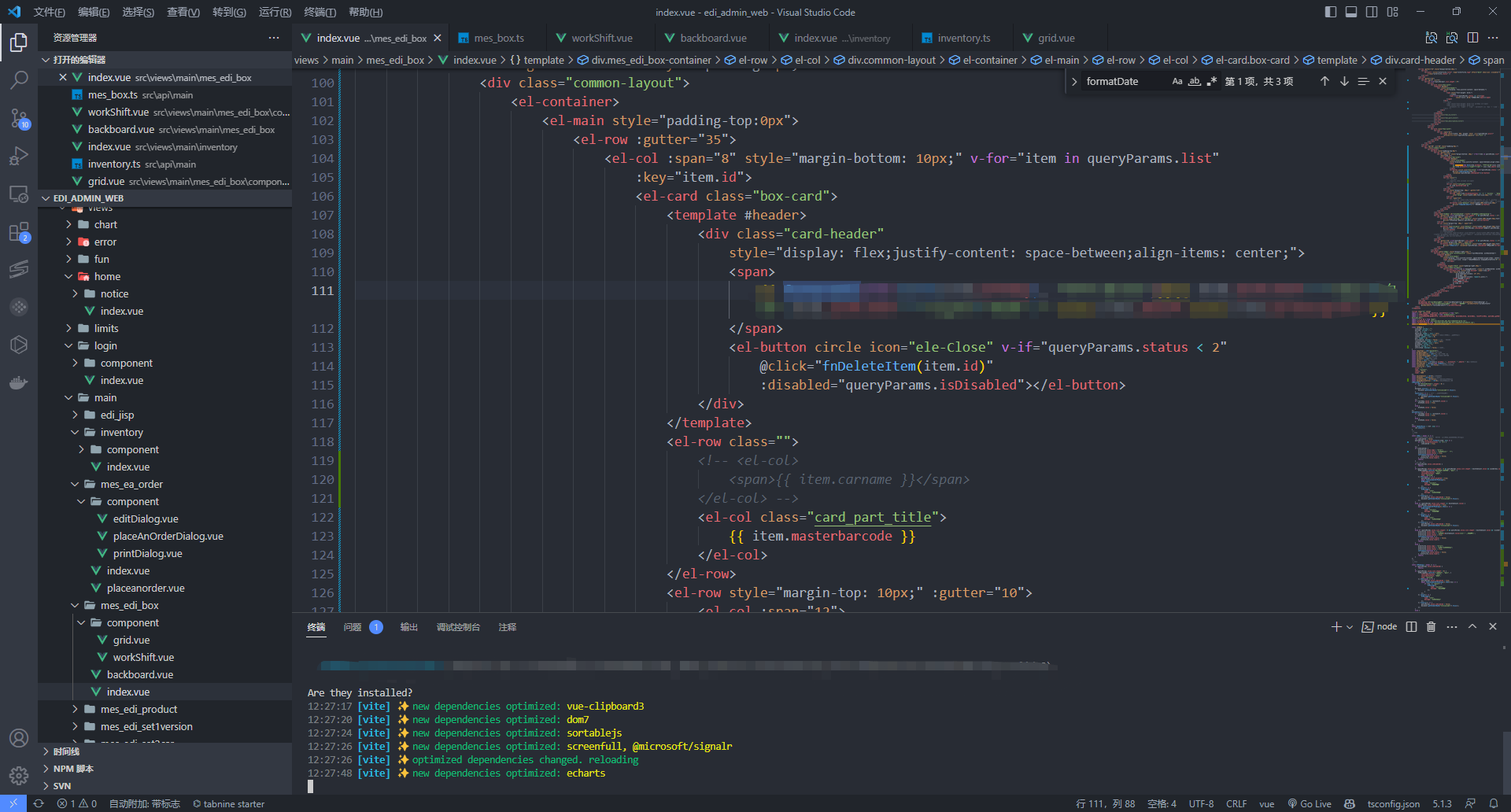Close the terminal panel
This screenshot has width=1511, height=812.
point(1493,626)
